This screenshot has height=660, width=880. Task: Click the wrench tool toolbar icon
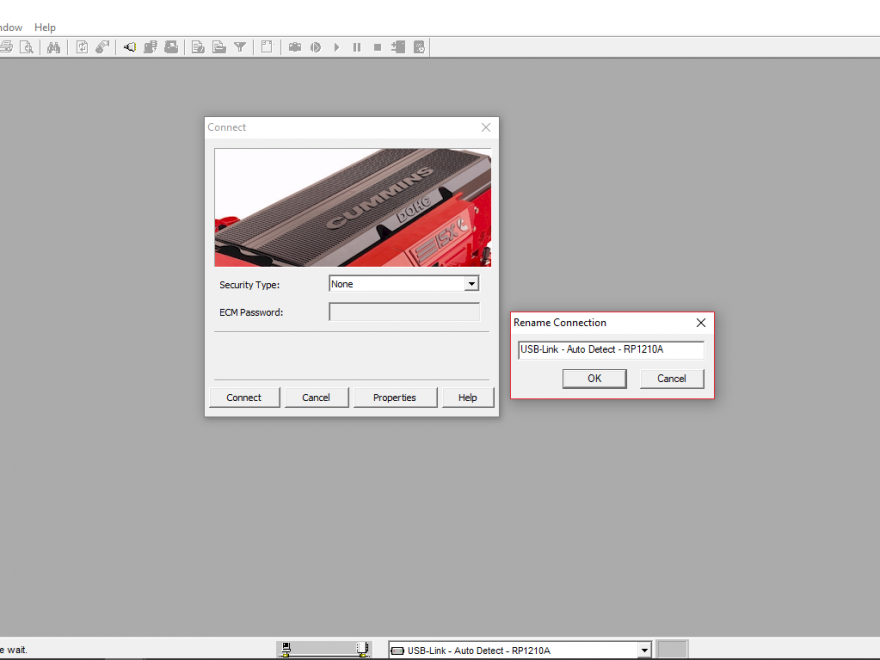click(x=102, y=47)
